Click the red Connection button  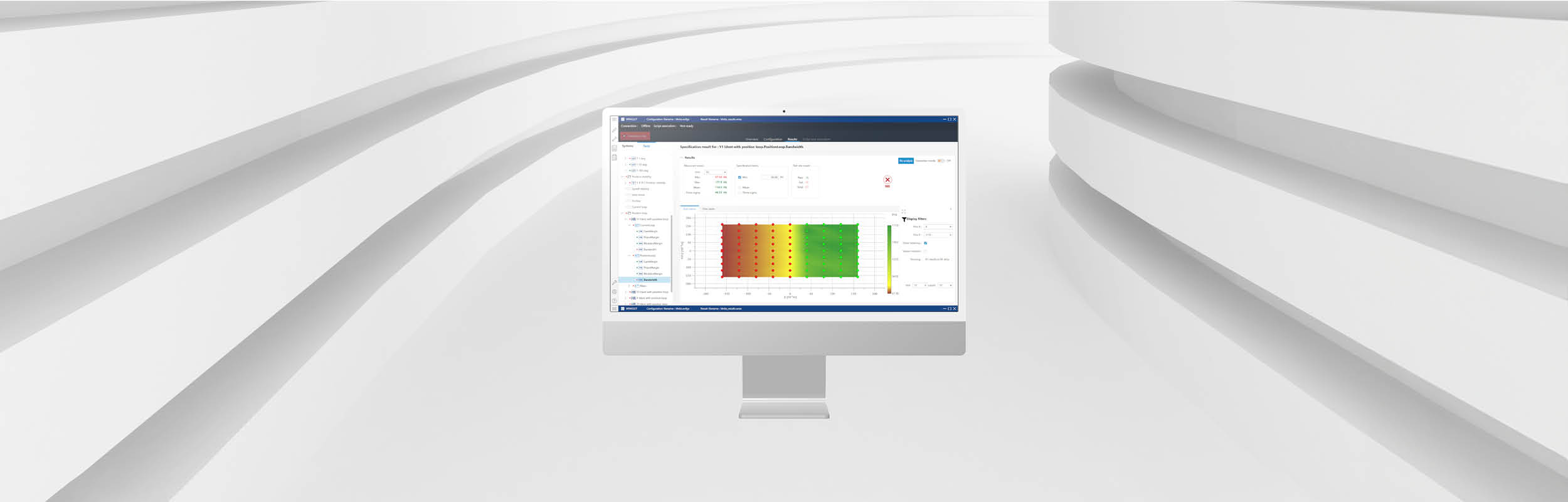[635, 136]
